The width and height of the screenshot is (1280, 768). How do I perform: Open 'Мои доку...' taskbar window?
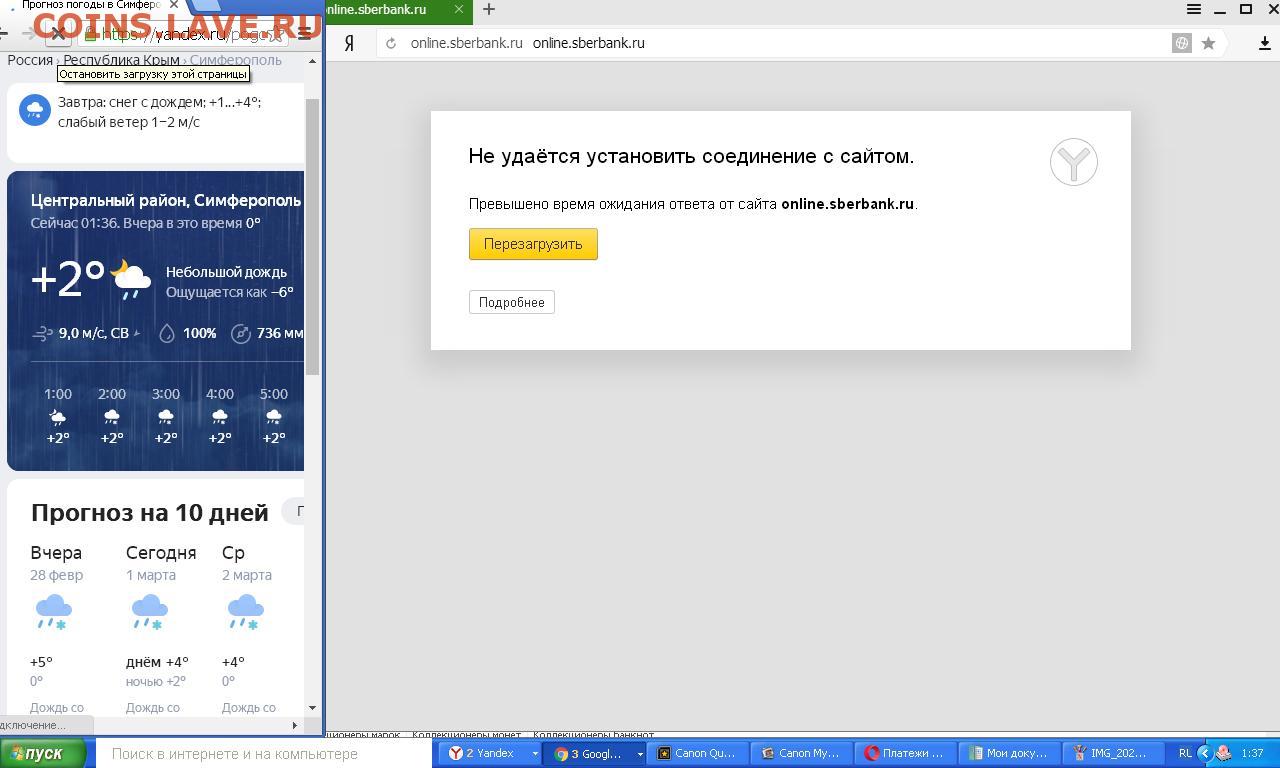(x=1010, y=753)
